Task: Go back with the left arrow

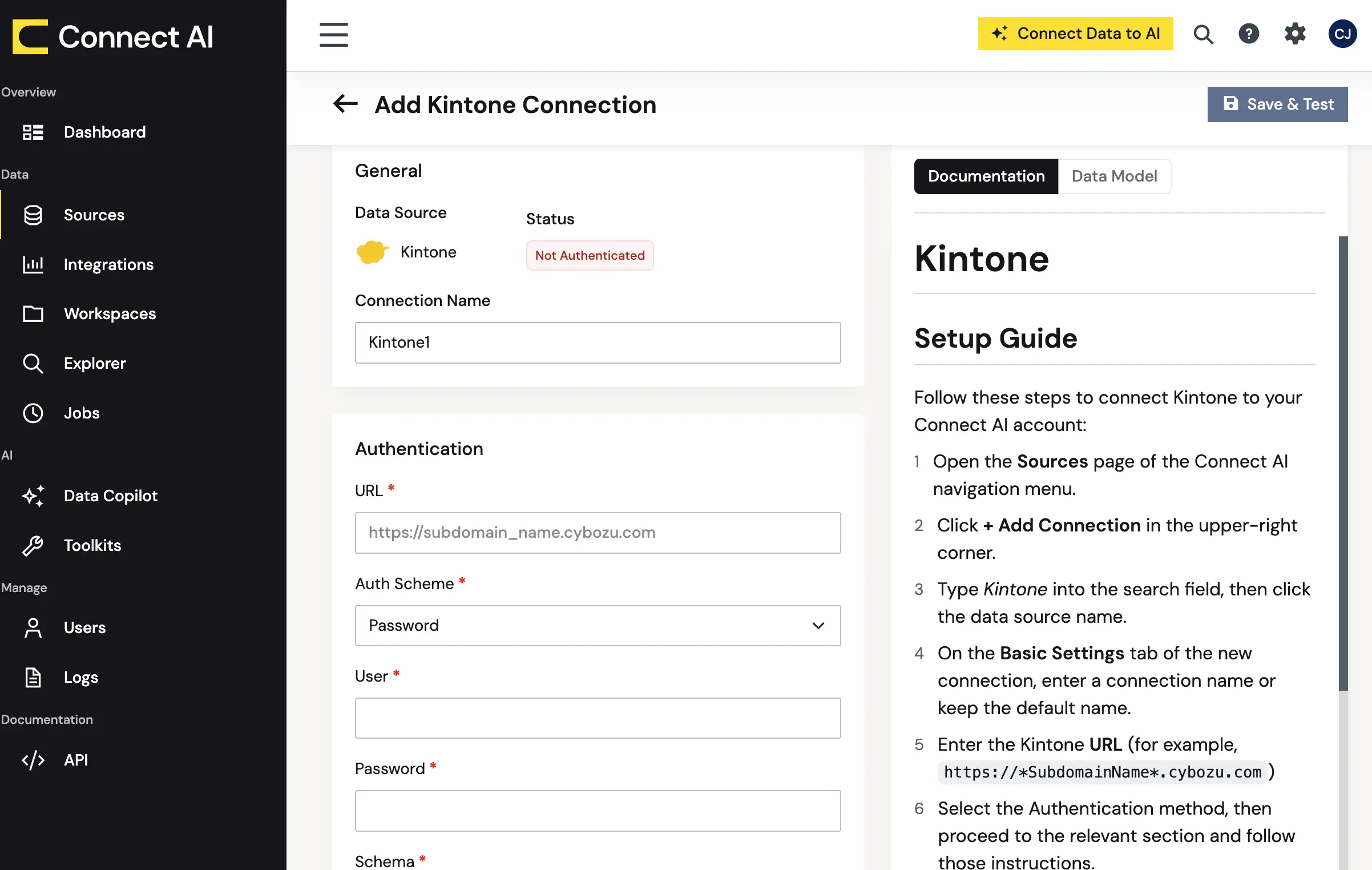Action: 345,104
